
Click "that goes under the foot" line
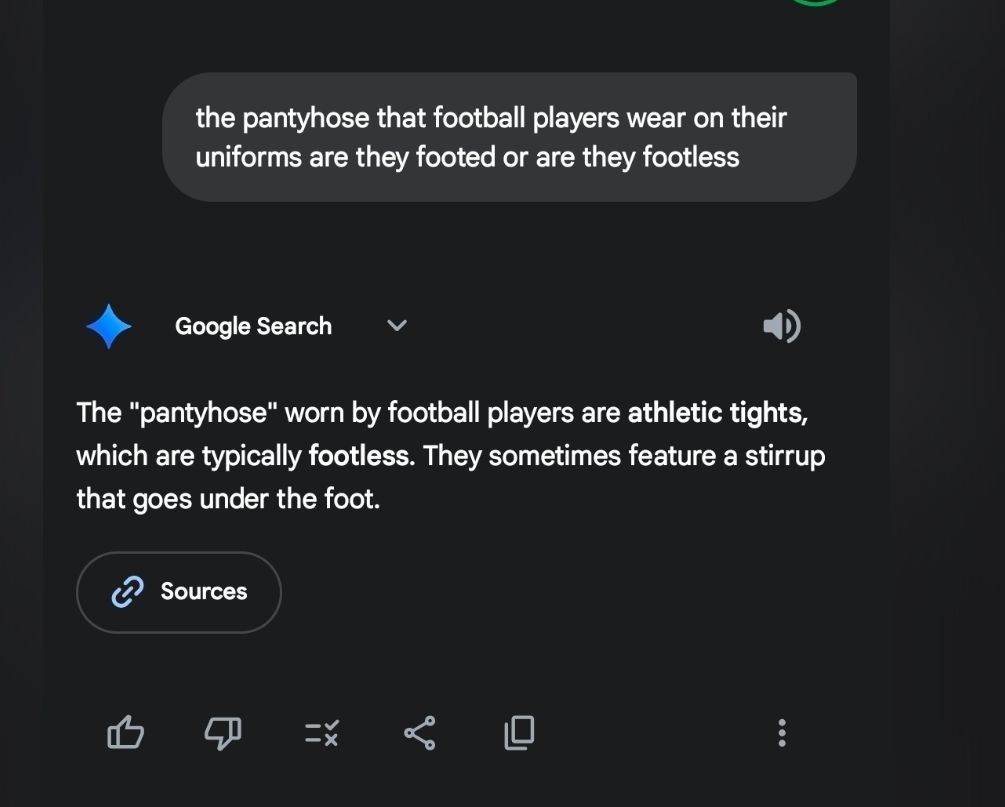pos(228,498)
